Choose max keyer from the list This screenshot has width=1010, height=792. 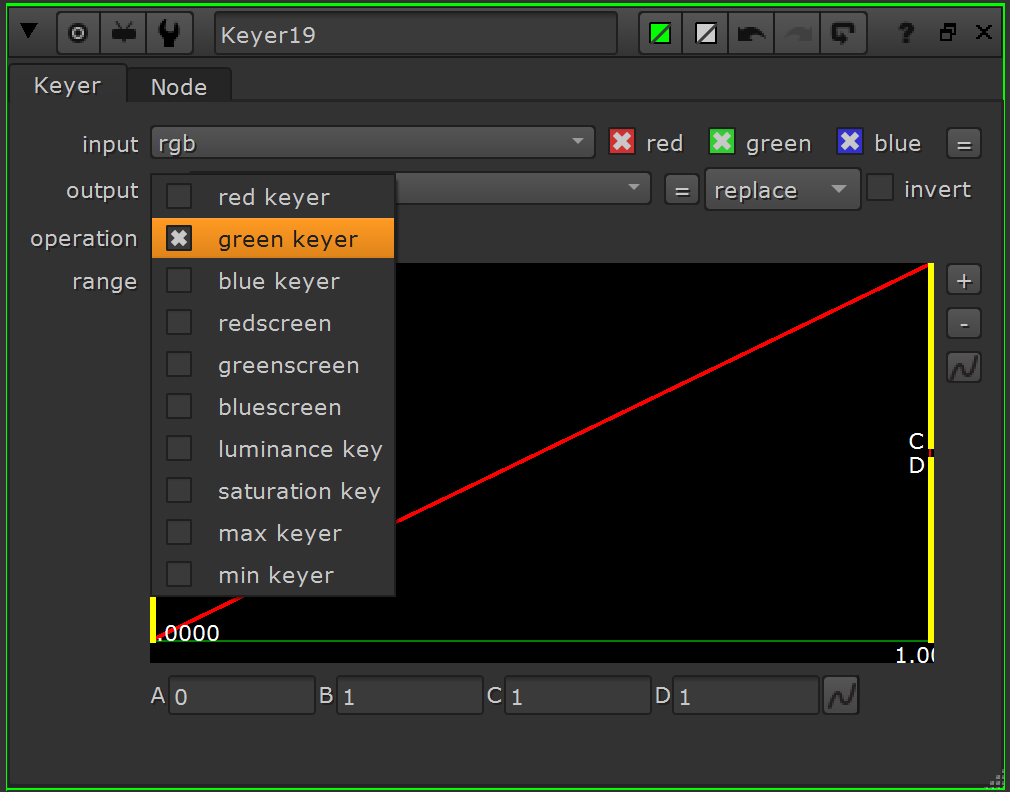click(273, 533)
